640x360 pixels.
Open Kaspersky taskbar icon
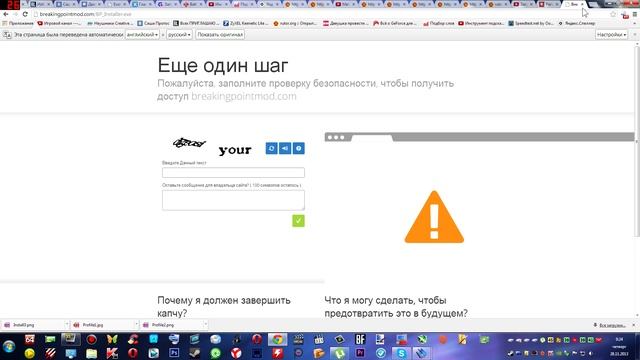[112, 353]
